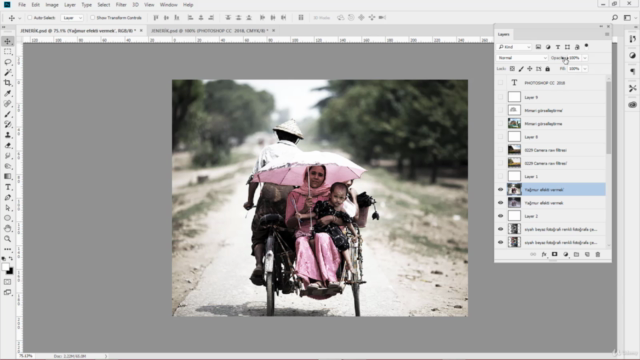This screenshot has width=640, height=360.
Task: Open the Kind filter dropdown
Action: coord(514,47)
